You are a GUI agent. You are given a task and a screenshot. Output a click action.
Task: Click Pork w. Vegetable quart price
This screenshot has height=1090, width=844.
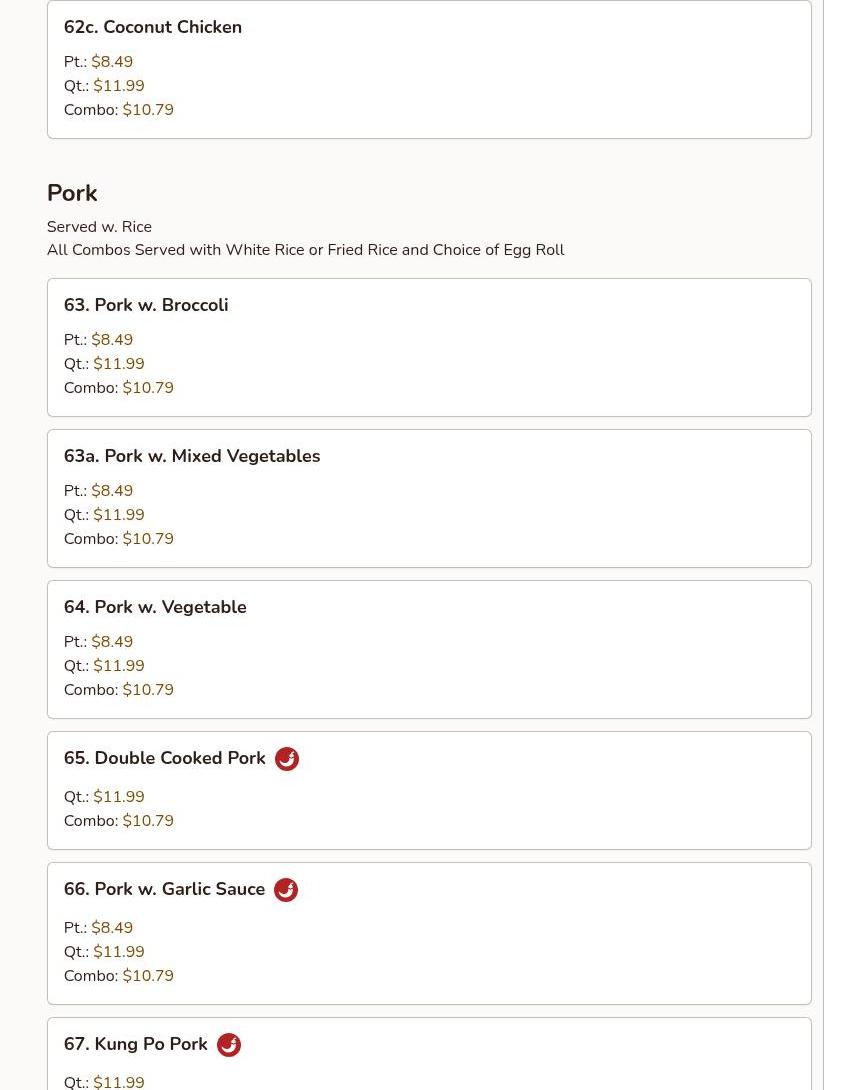(x=119, y=666)
